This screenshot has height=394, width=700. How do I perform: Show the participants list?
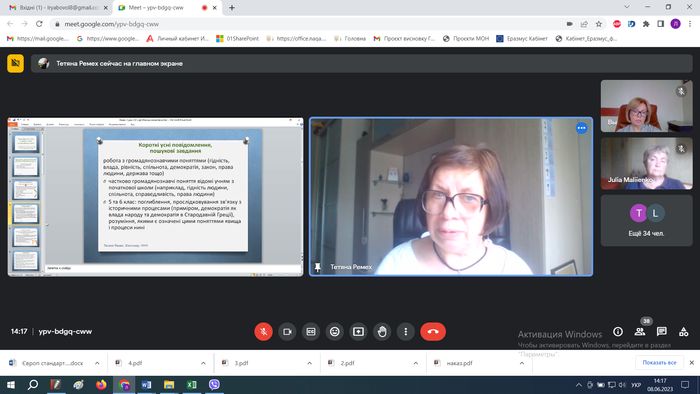[640, 332]
